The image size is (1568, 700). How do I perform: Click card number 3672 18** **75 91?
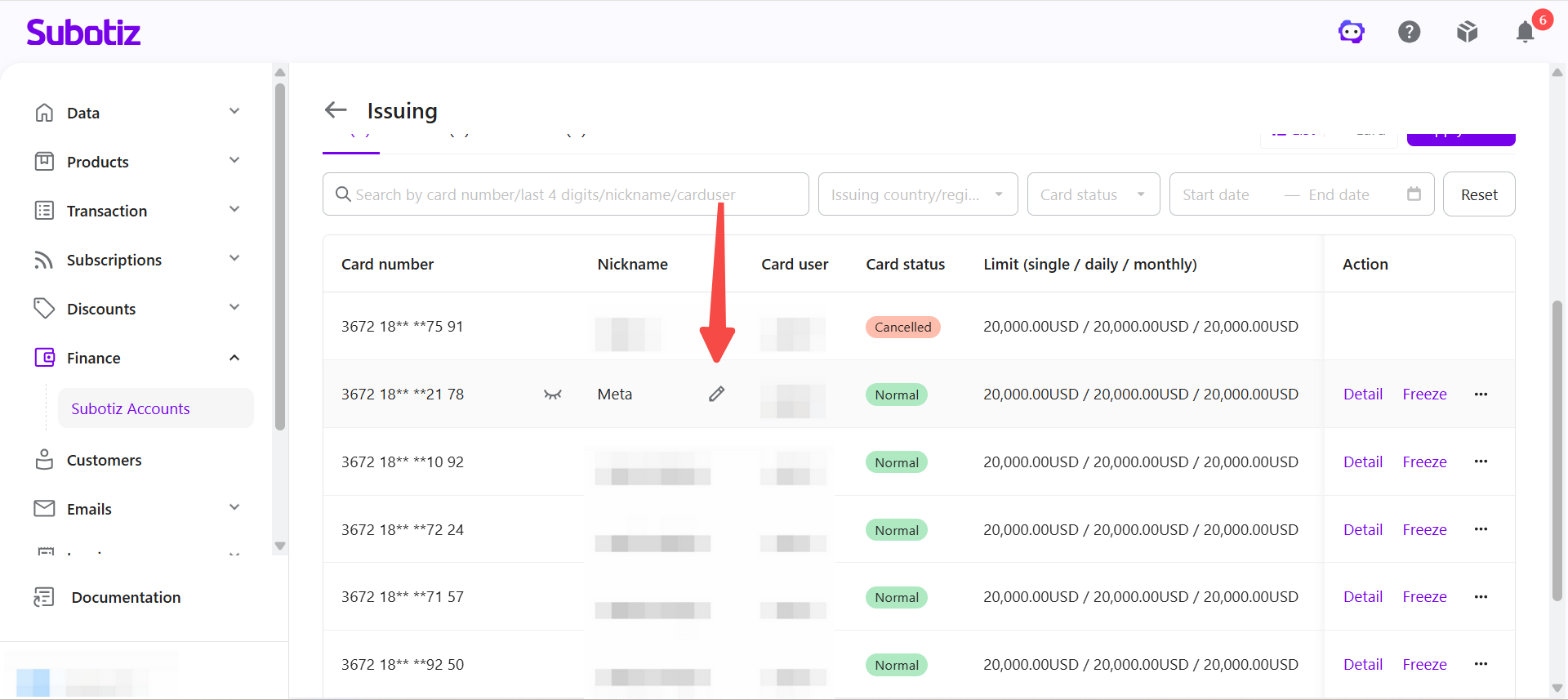click(x=403, y=327)
